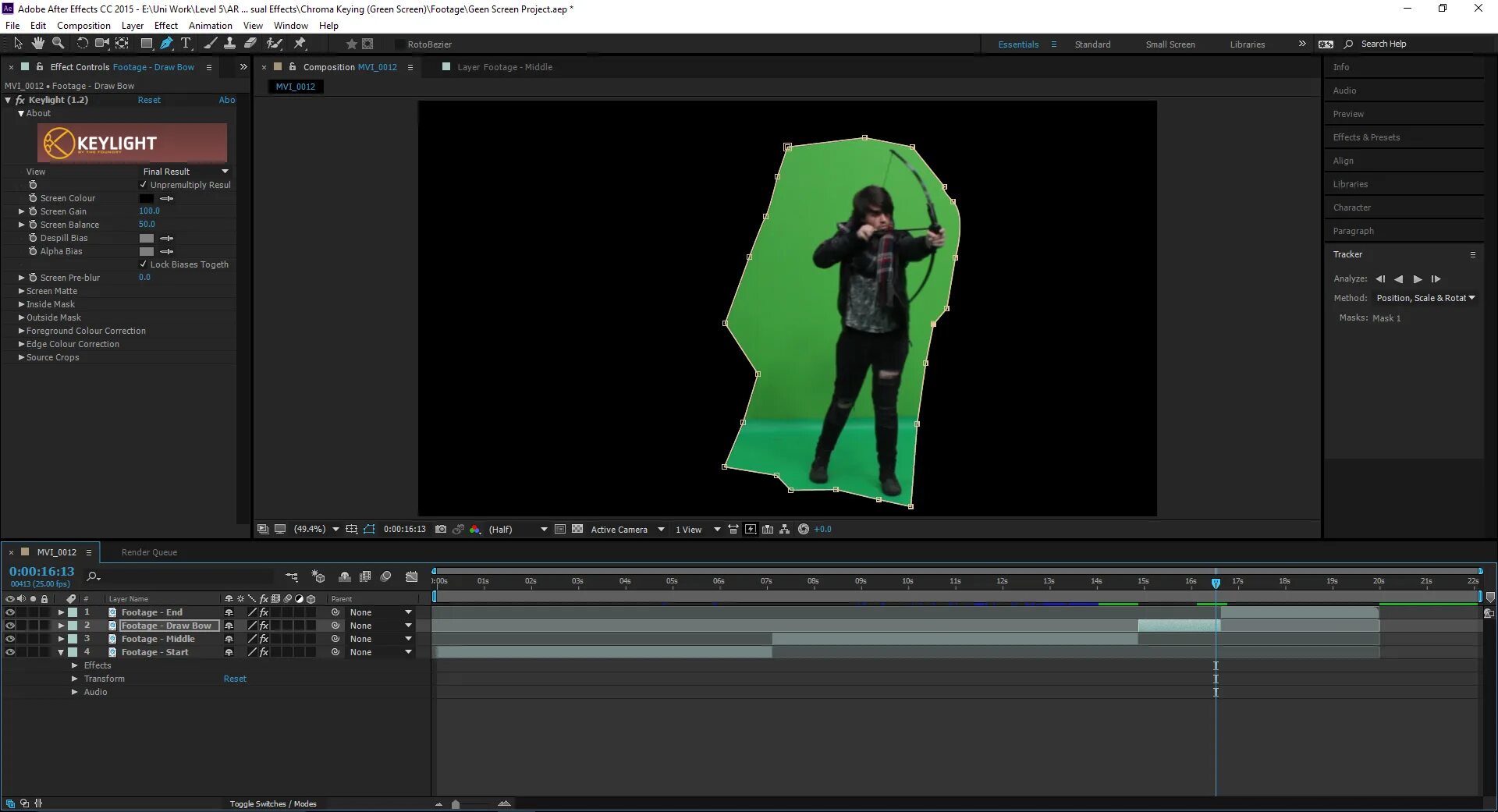Select the Pen tool
Screen dimensions: 1498x812
[166, 44]
